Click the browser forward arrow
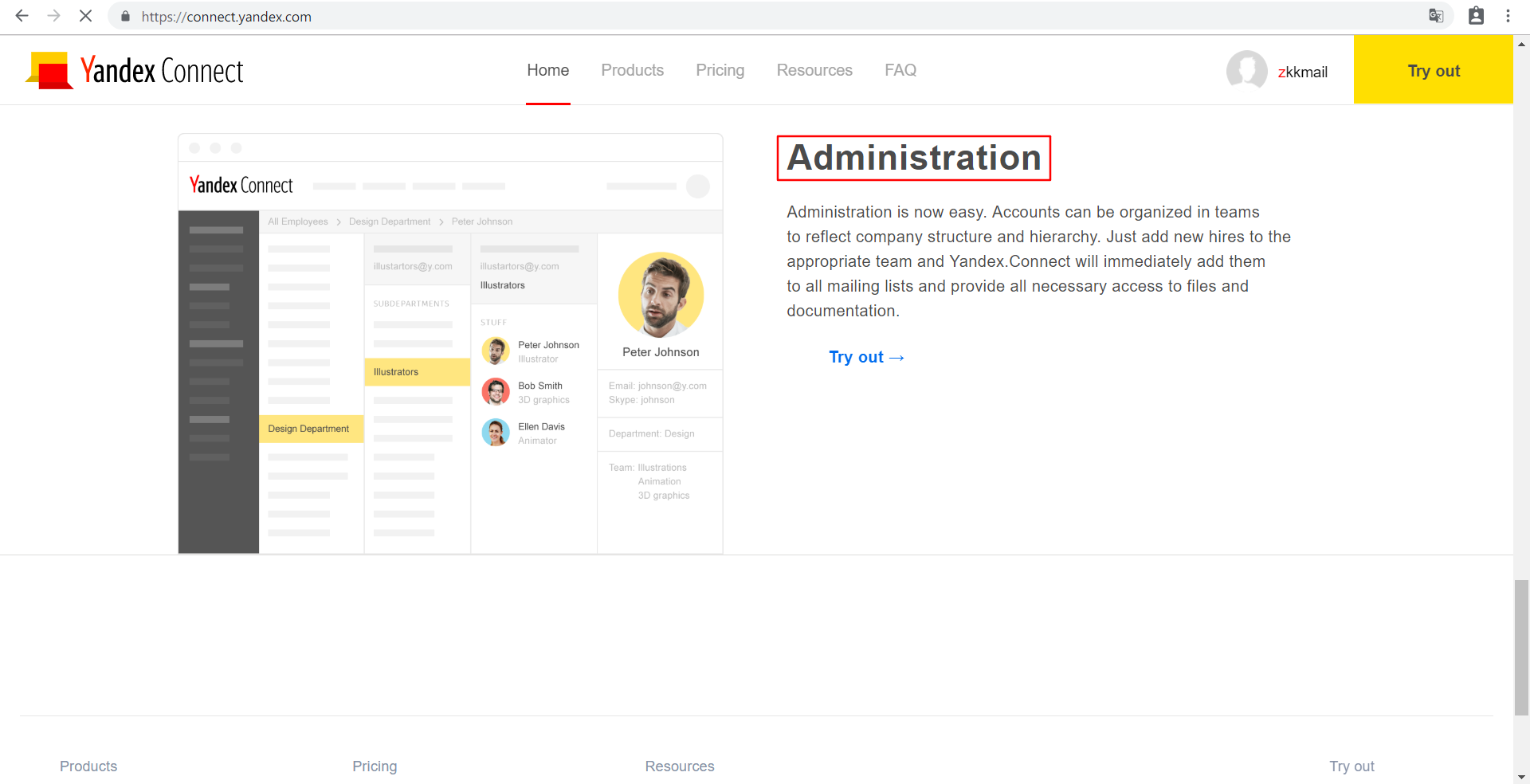The width and height of the screenshot is (1530, 784). pyautogui.click(x=53, y=16)
